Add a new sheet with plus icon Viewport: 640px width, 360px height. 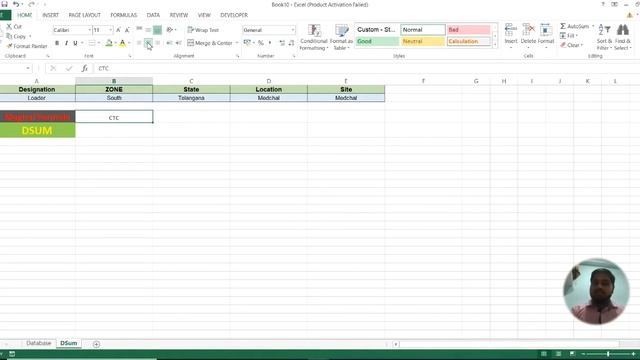coord(96,344)
